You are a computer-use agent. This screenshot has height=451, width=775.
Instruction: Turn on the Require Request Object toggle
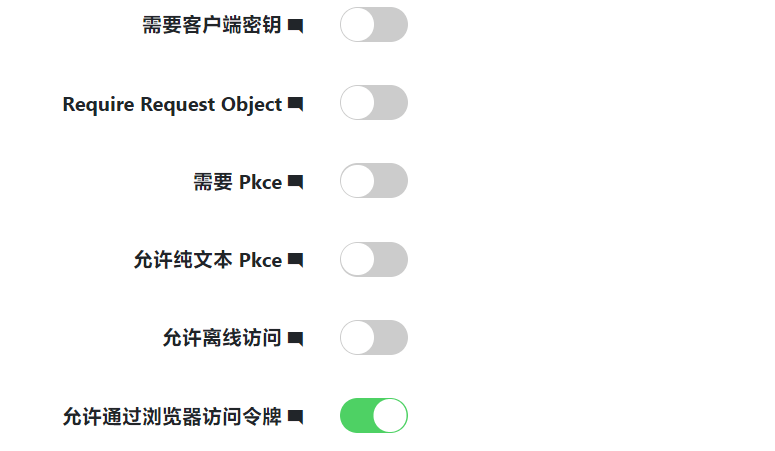pos(373,103)
